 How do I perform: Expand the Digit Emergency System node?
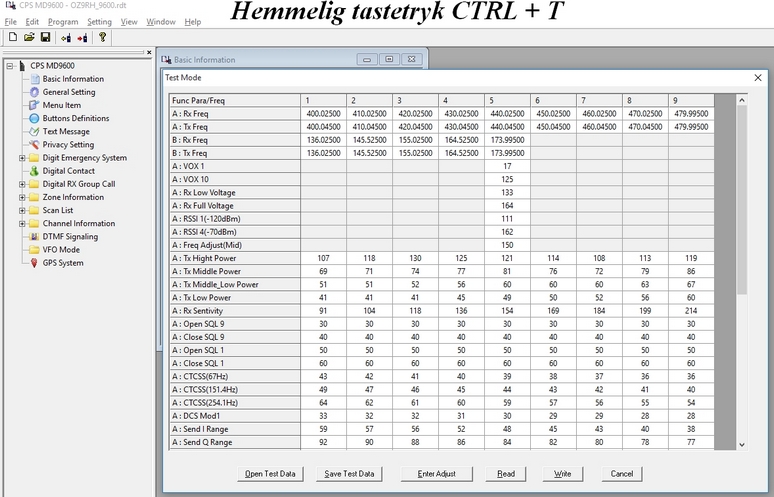pyautogui.click(x=22, y=158)
